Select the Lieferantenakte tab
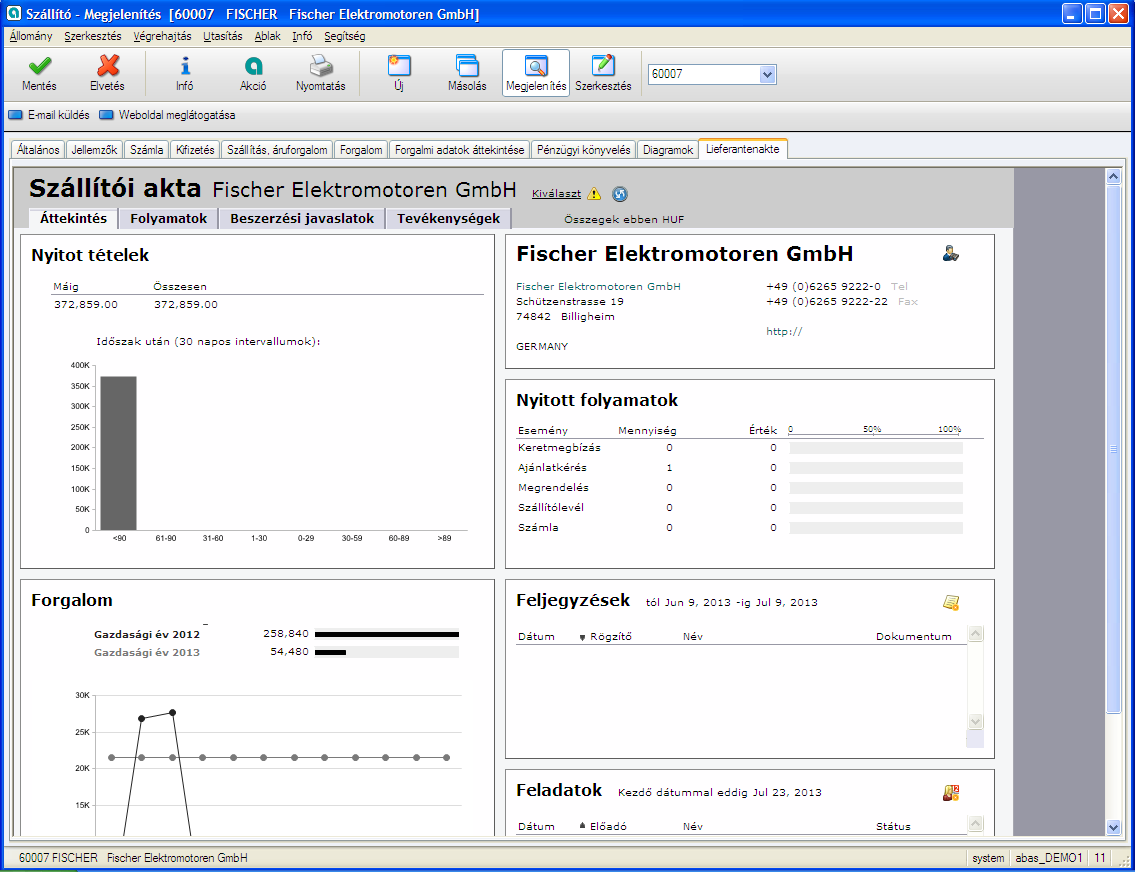 743,148
